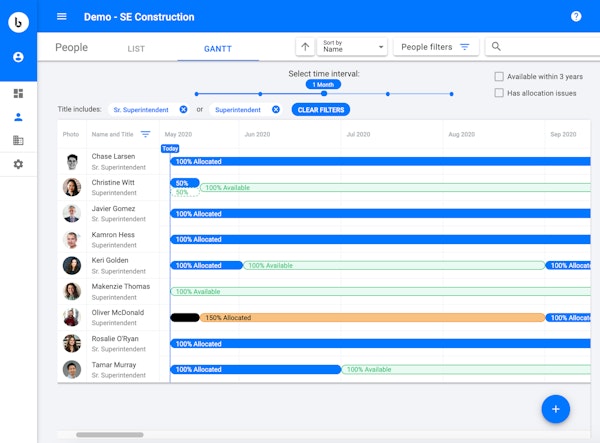The image size is (600, 443).
Task: Go to the dashboard grid icon
Action: click(x=18, y=93)
